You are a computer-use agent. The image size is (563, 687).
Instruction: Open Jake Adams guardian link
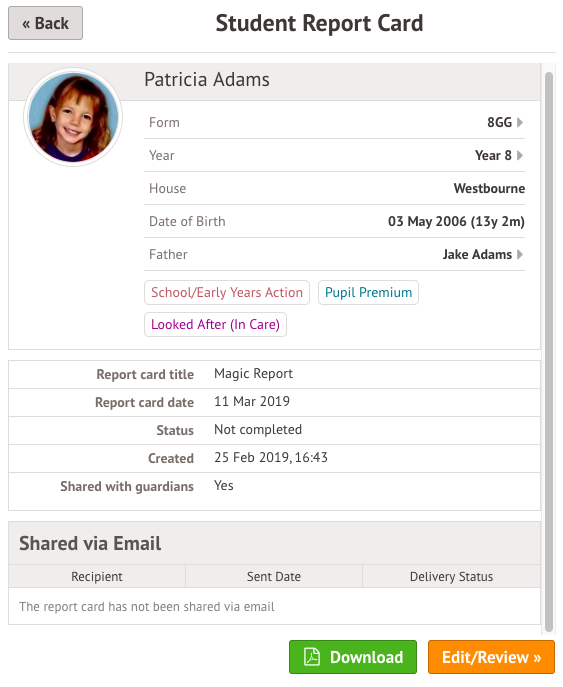coord(477,254)
